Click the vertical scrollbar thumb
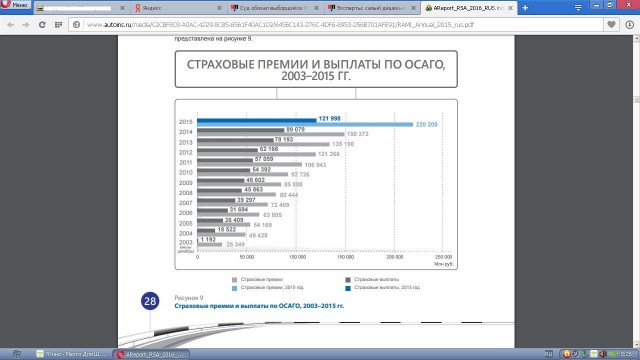 pos(636,100)
